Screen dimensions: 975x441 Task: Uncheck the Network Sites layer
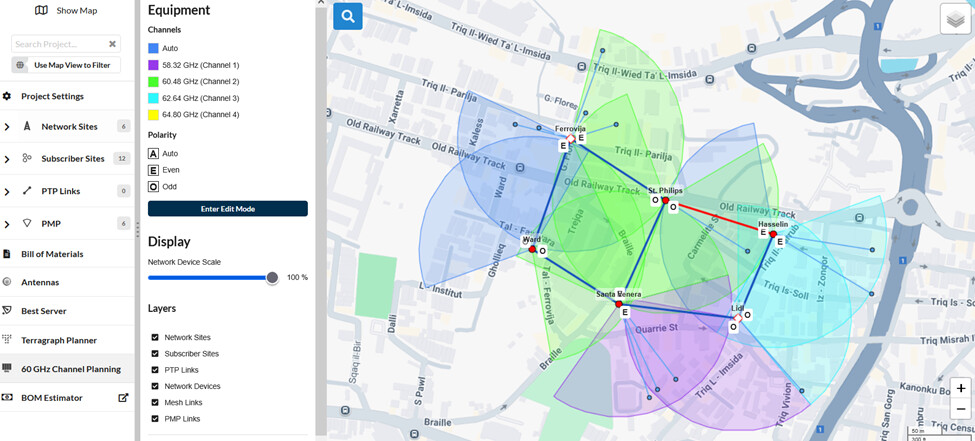(155, 338)
